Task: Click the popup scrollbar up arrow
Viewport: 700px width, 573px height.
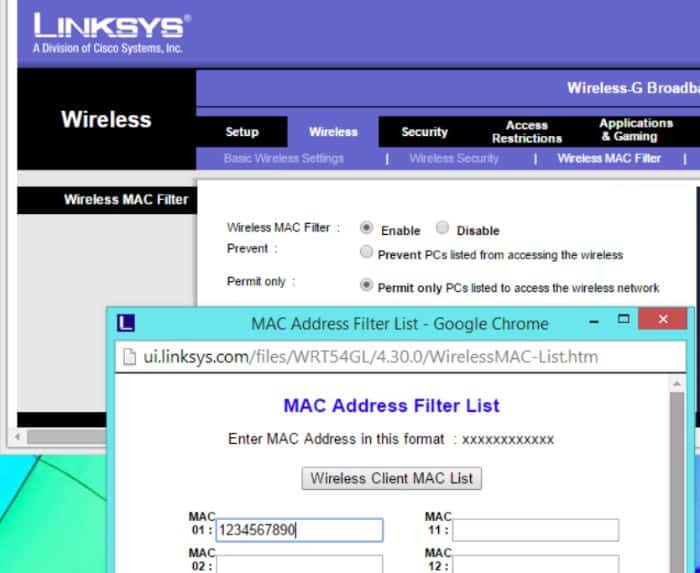Action: pos(677,383)
